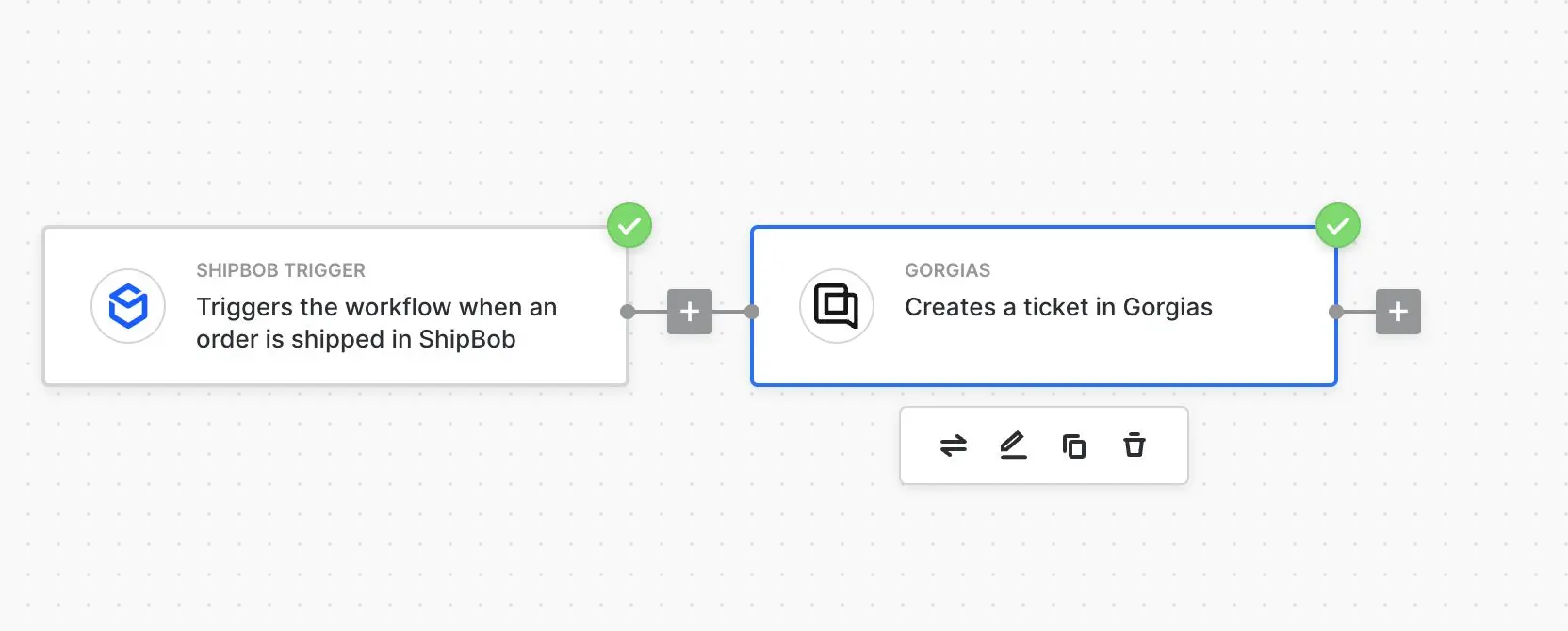Click green checkmark badge on ShipBob trigger

click(629, 226)
